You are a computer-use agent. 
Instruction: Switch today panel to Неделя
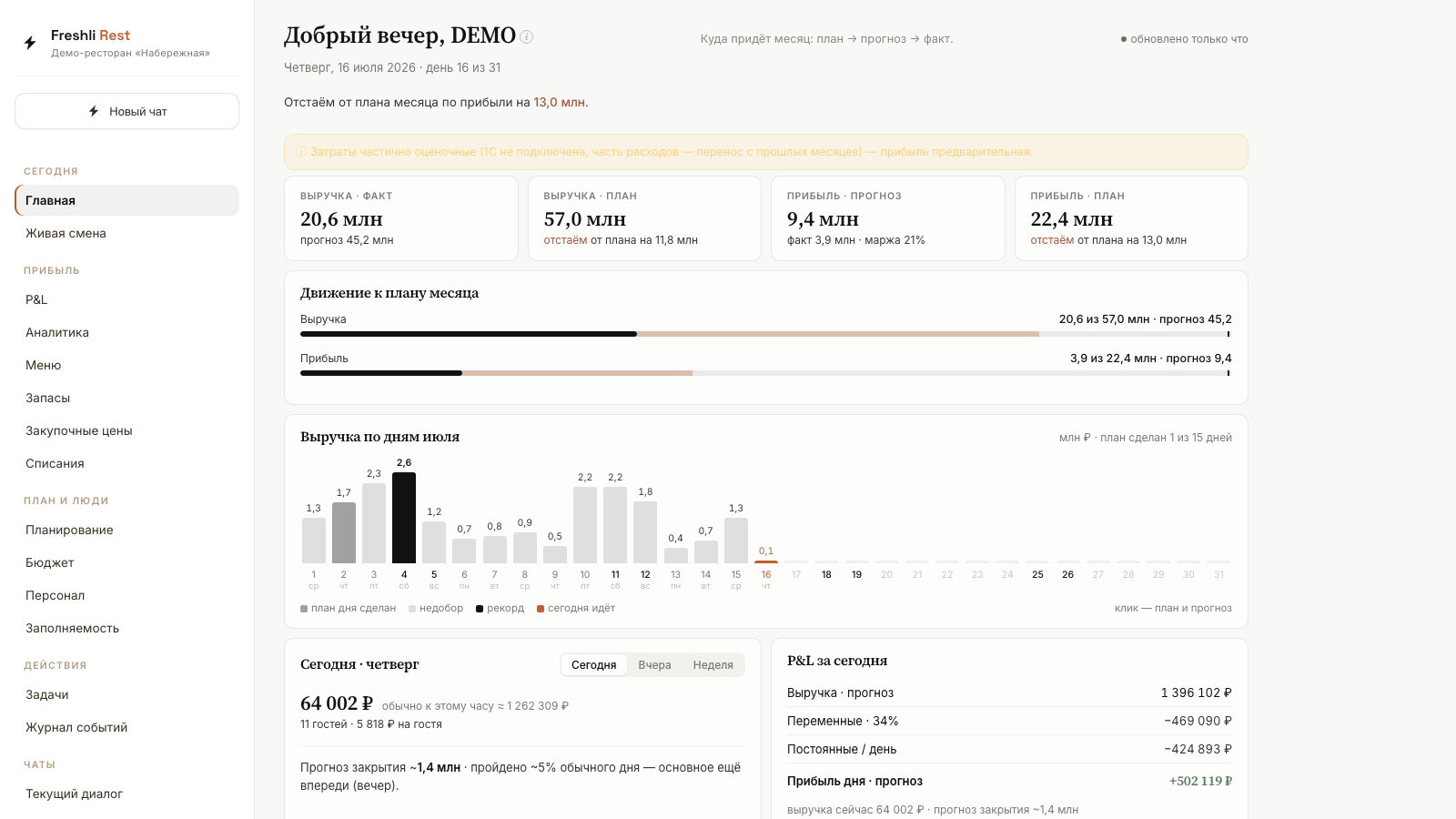(x=713, y=665)
